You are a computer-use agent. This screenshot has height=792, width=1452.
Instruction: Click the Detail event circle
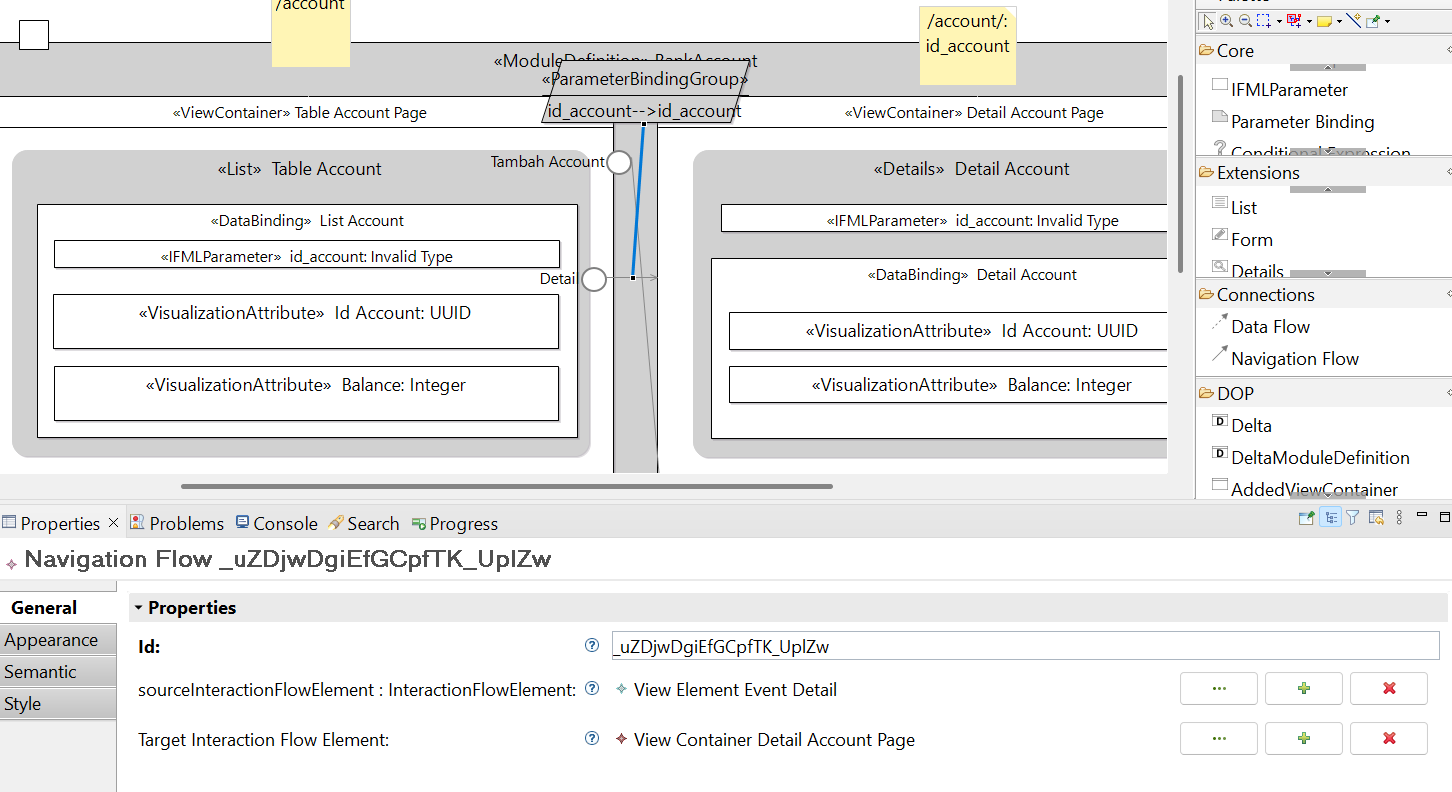(x=594, y=279)
